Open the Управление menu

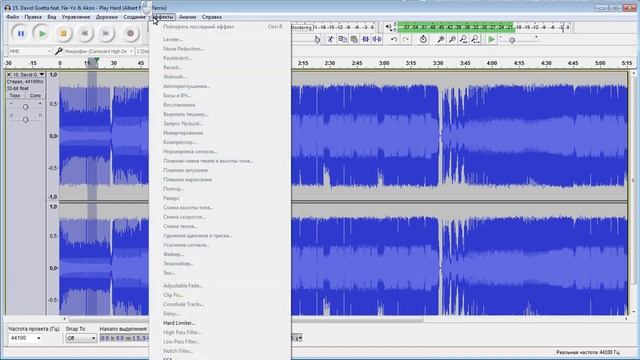[x=76, y=17]
